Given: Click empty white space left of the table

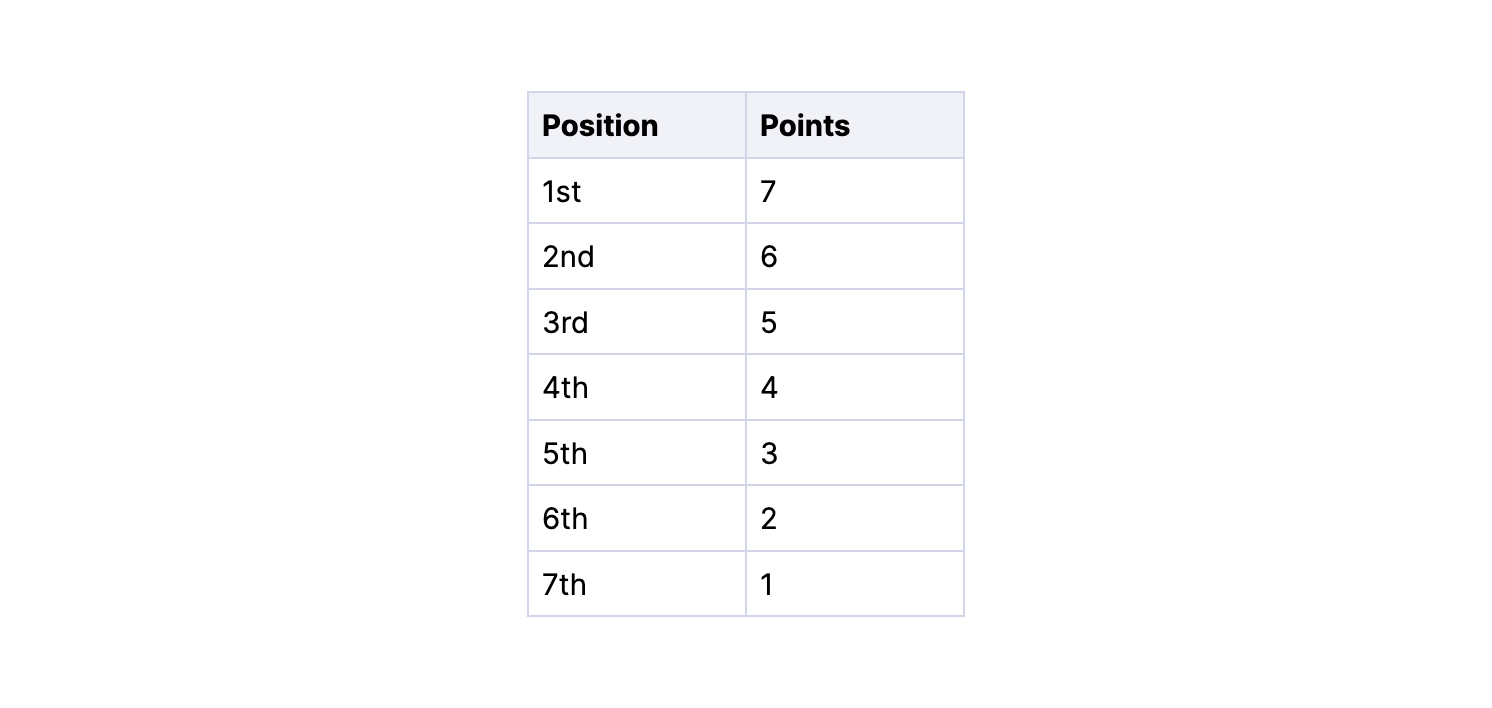Looking at the screenshot, I should [x=263, y=354].
